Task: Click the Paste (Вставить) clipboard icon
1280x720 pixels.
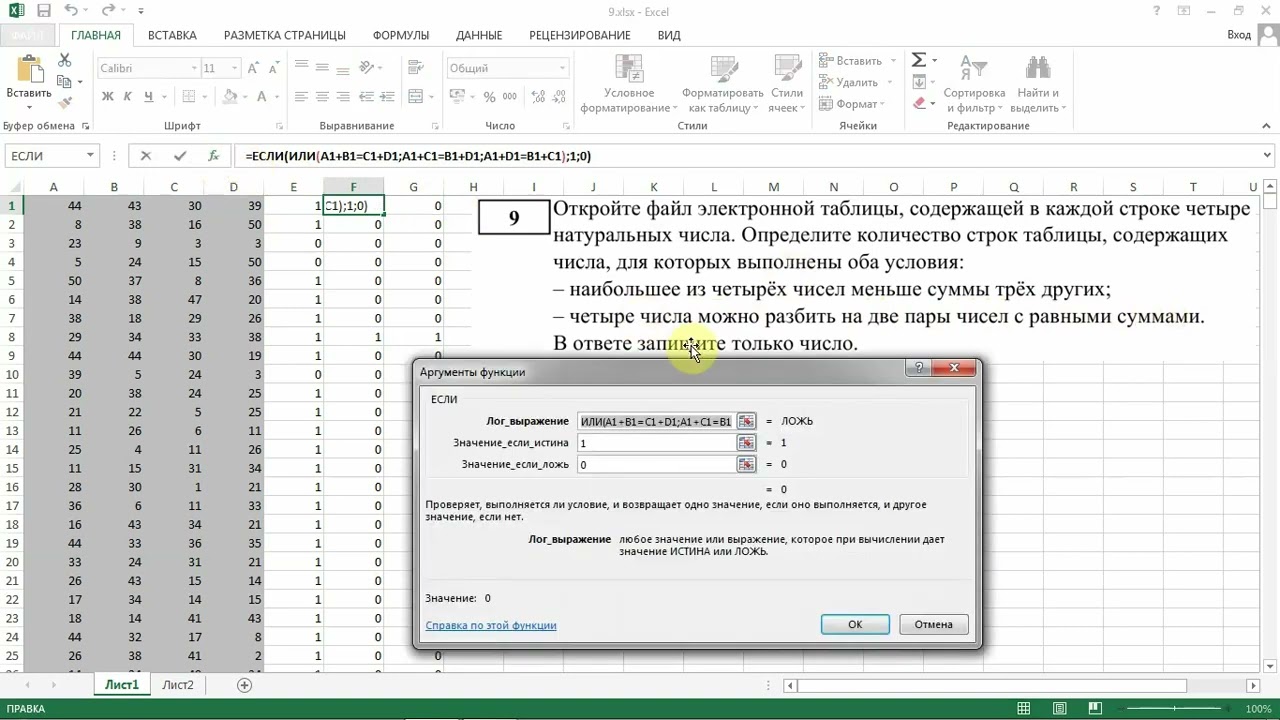Action: pyautogui.click(x=29, y=70)
